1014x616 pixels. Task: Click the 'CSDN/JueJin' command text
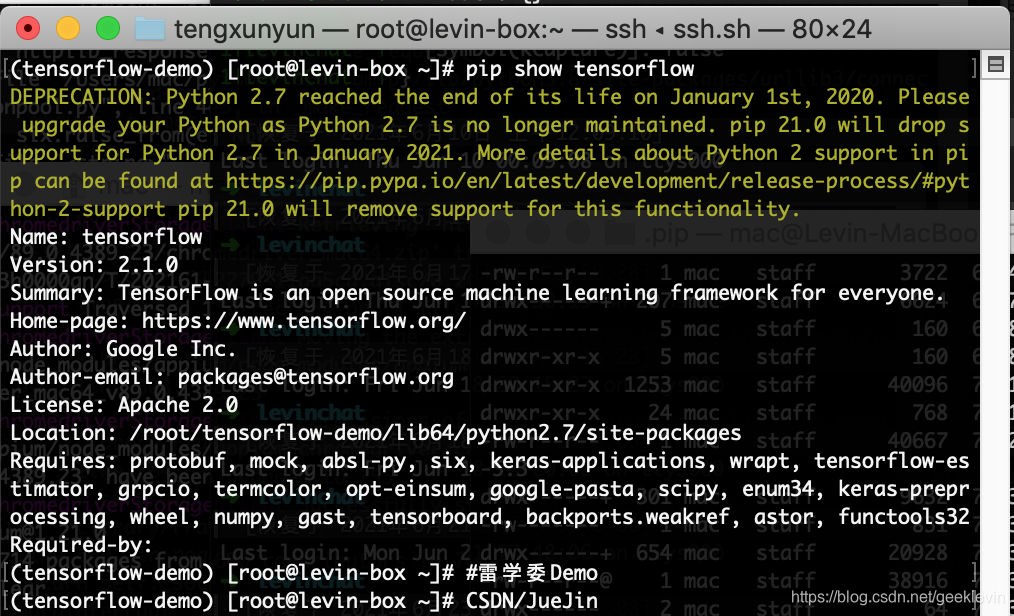532,601
